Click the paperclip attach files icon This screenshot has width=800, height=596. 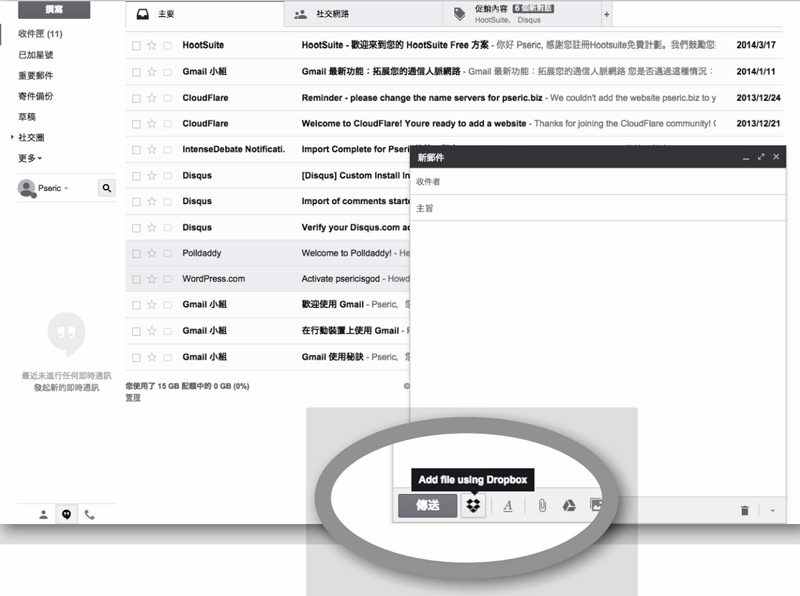[542, 506]
